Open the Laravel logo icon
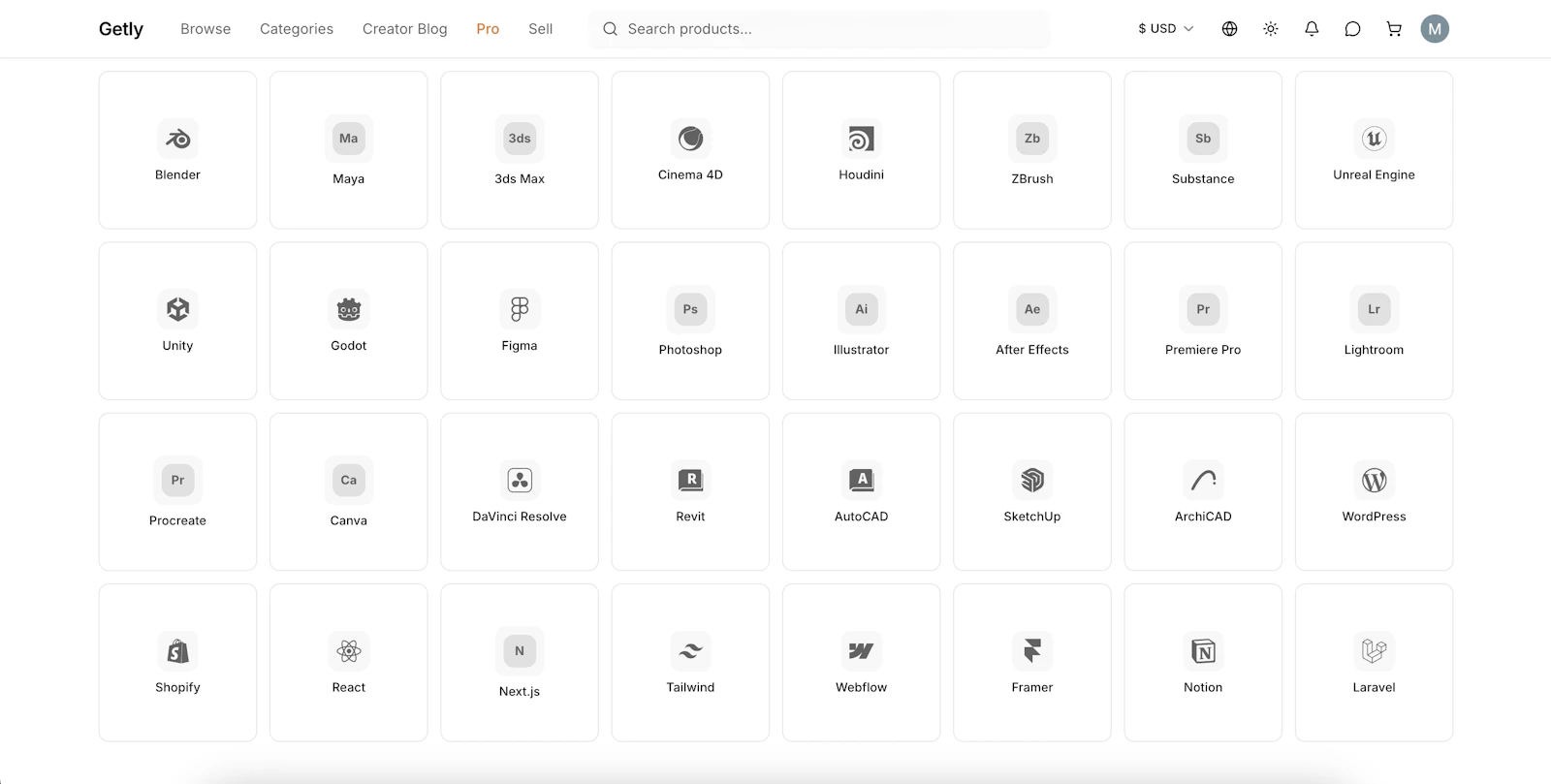Viewport: 1551px width, 784px height. tap(1374, 651)
